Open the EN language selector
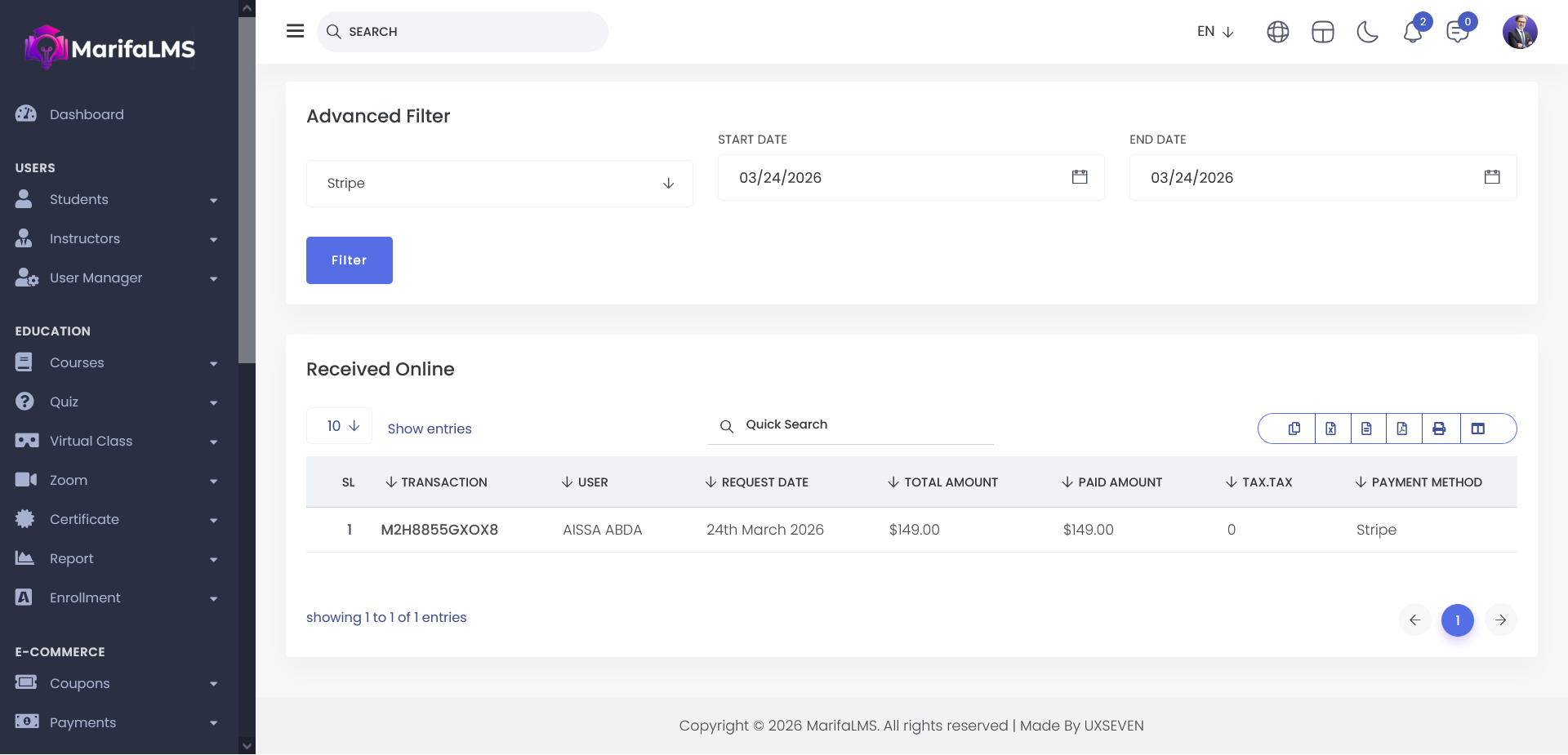 pos(1214,32)
